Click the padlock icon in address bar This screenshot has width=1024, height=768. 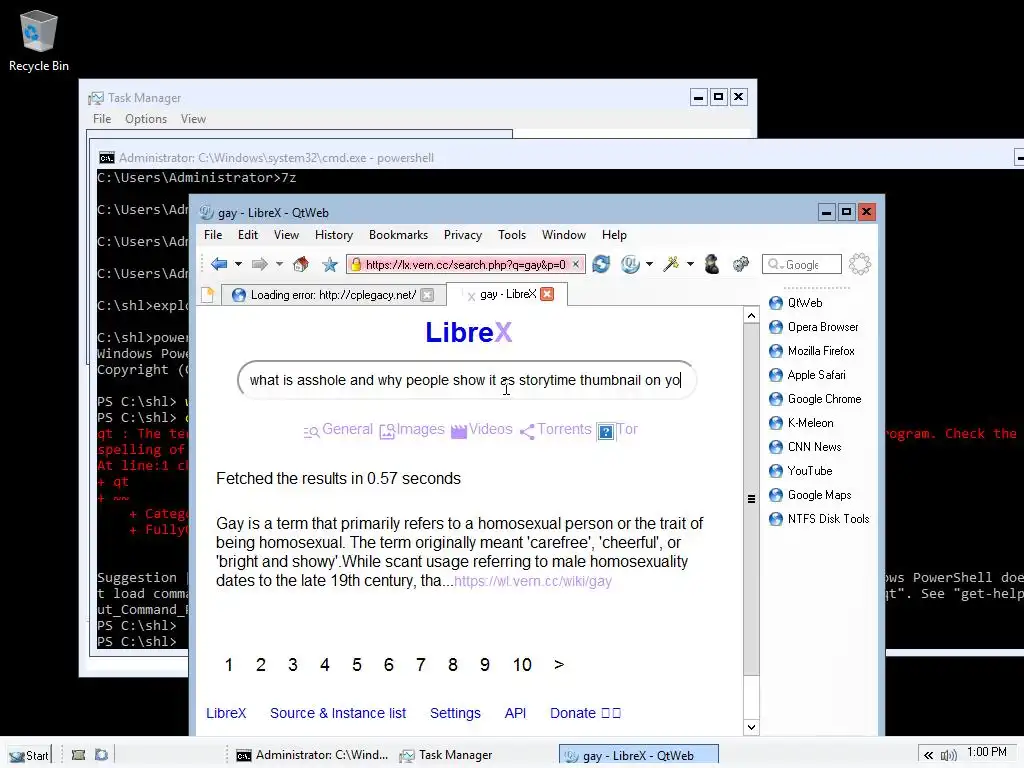(356, 264)
